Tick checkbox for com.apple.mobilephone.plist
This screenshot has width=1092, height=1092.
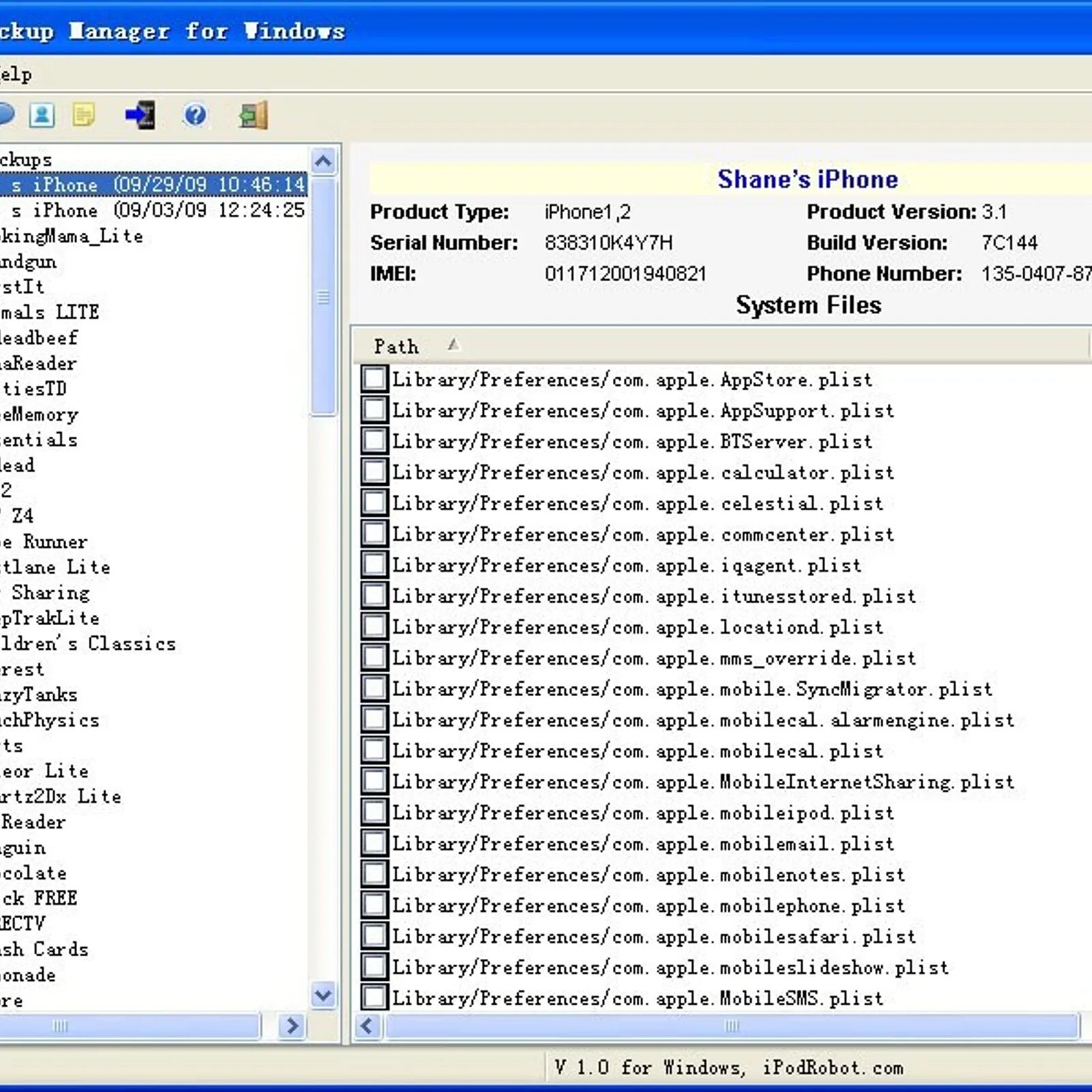374,904
